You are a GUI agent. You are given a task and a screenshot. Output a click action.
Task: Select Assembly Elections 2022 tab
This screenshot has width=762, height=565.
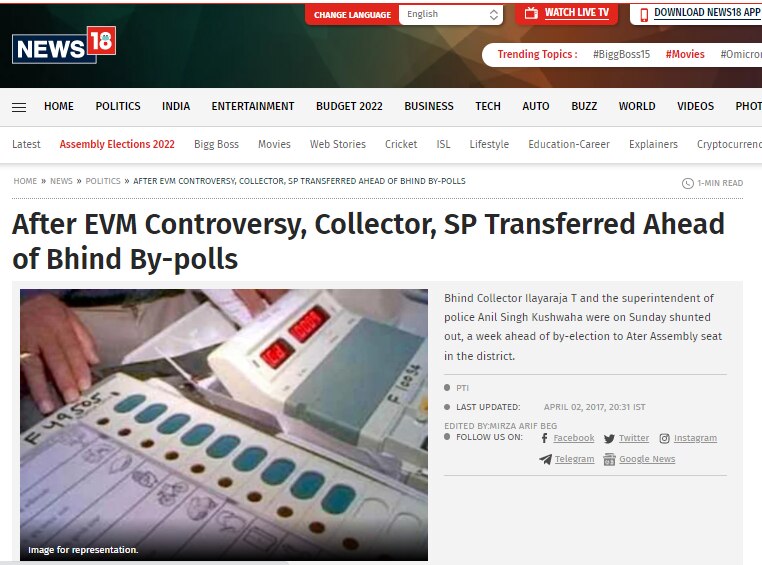coord(117,144)
